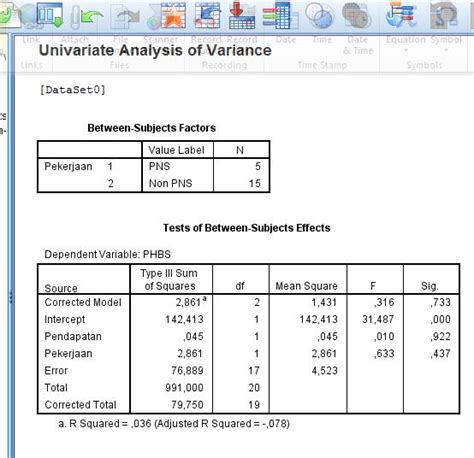Image resolution: width=474 pixels, height=458 pixels.
Task: Click the faded Link ribbon button
Action: click(31, 40)
